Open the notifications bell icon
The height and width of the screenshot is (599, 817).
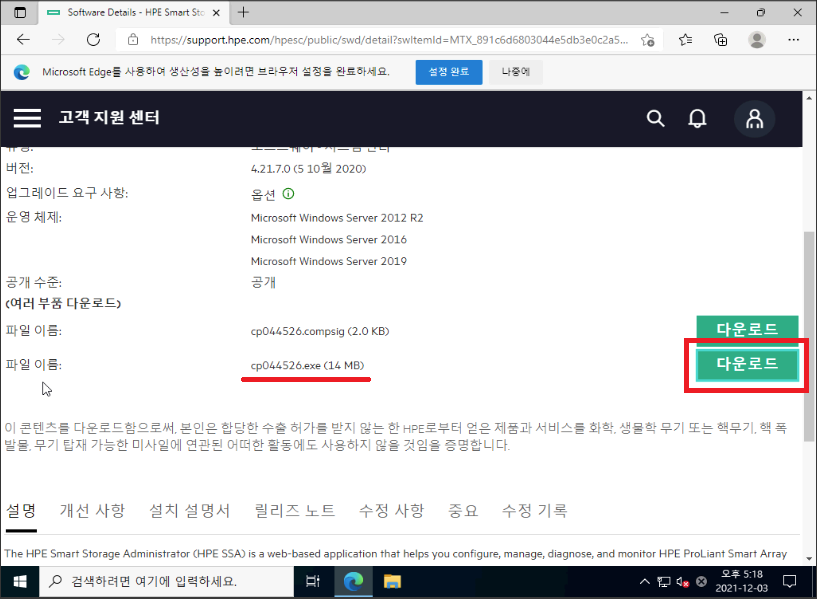[x=697, y=118]
